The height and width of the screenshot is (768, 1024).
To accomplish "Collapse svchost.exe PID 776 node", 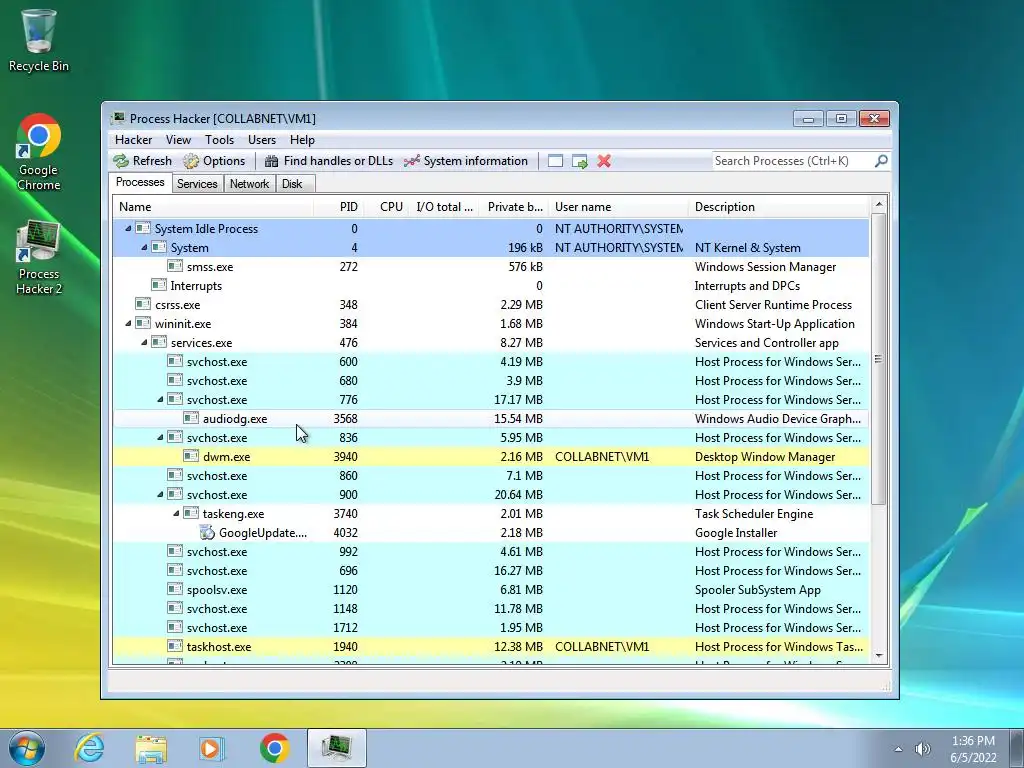I will point(160,399).
